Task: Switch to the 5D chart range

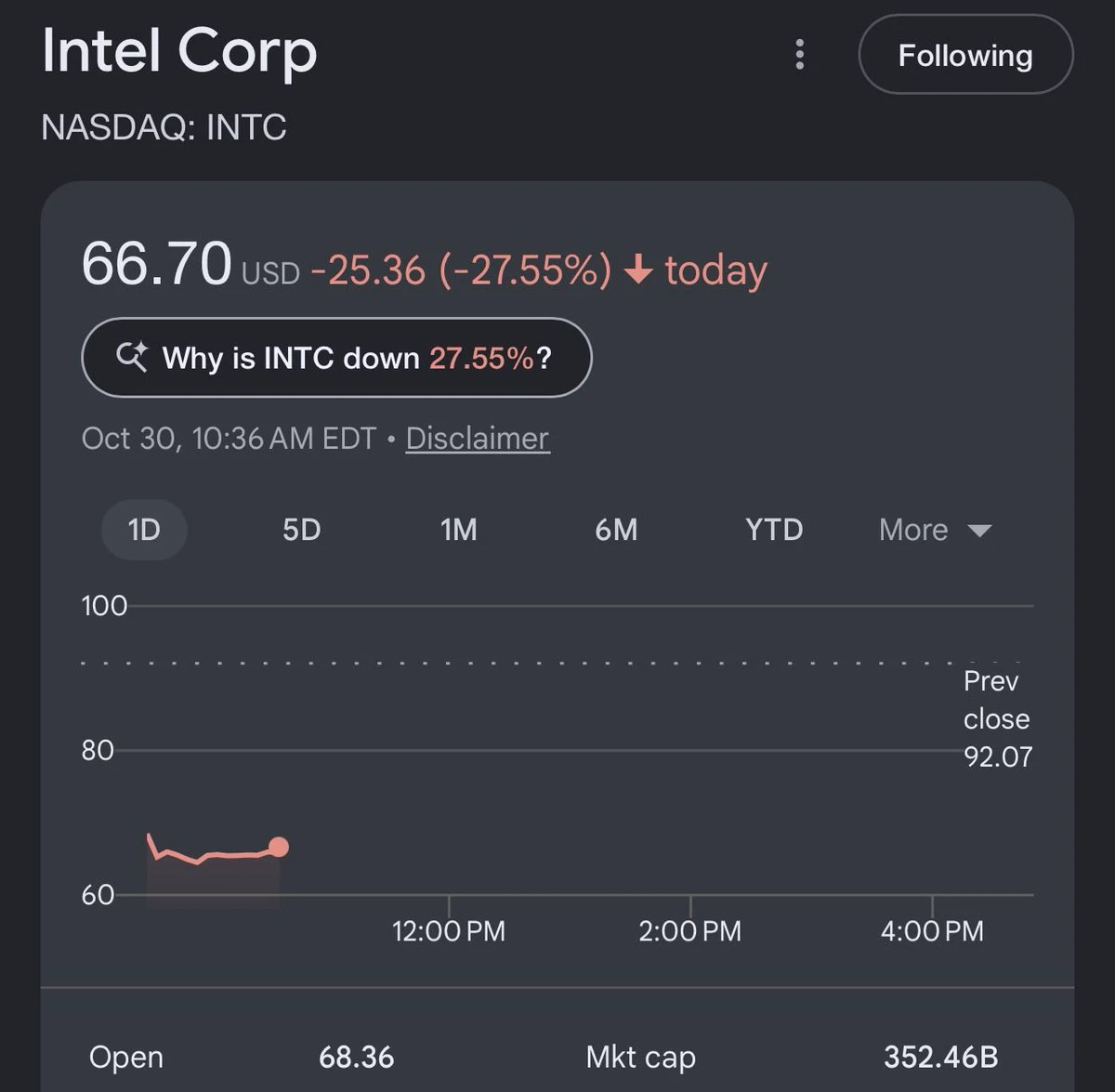Action: [x=301, y=530]
